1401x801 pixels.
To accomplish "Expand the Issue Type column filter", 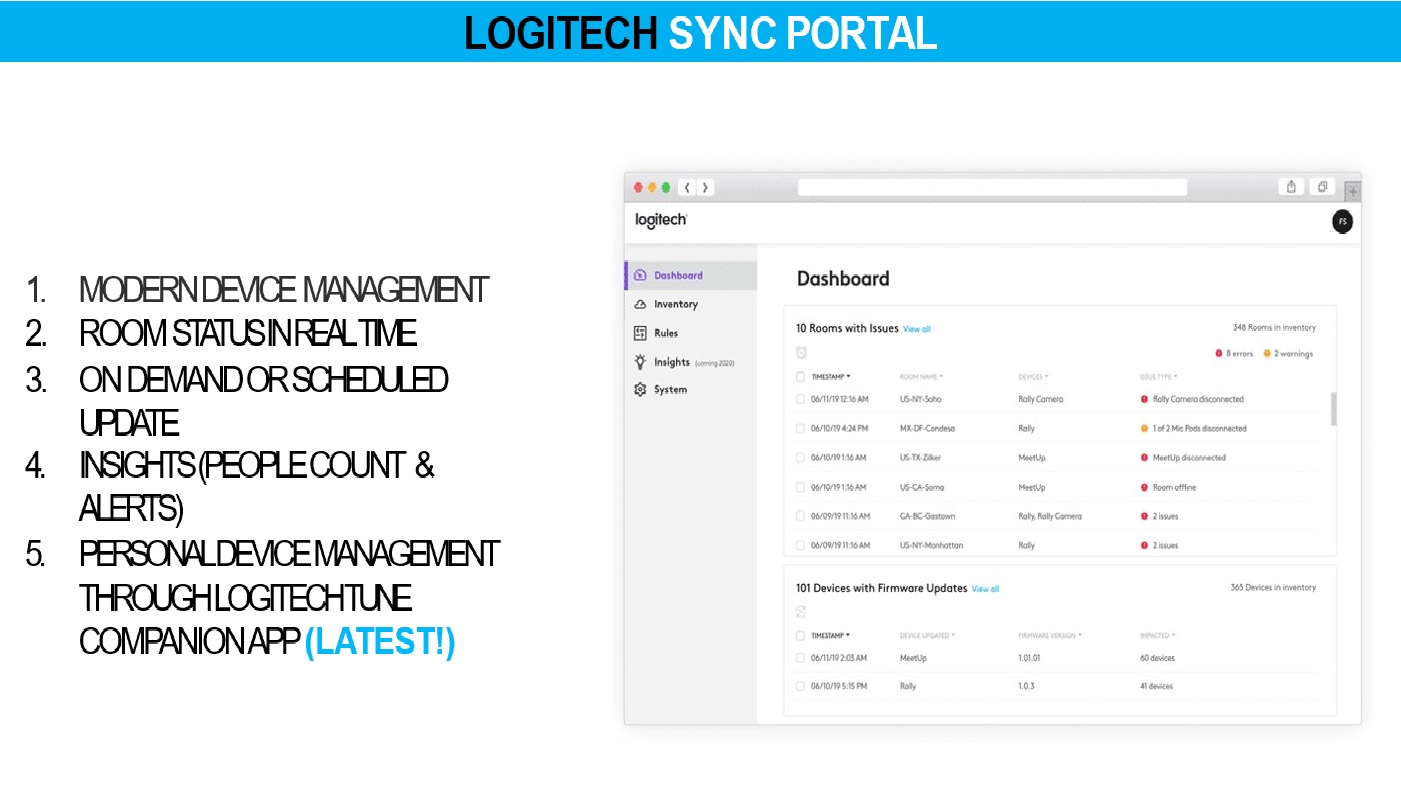I will 1176,377.
